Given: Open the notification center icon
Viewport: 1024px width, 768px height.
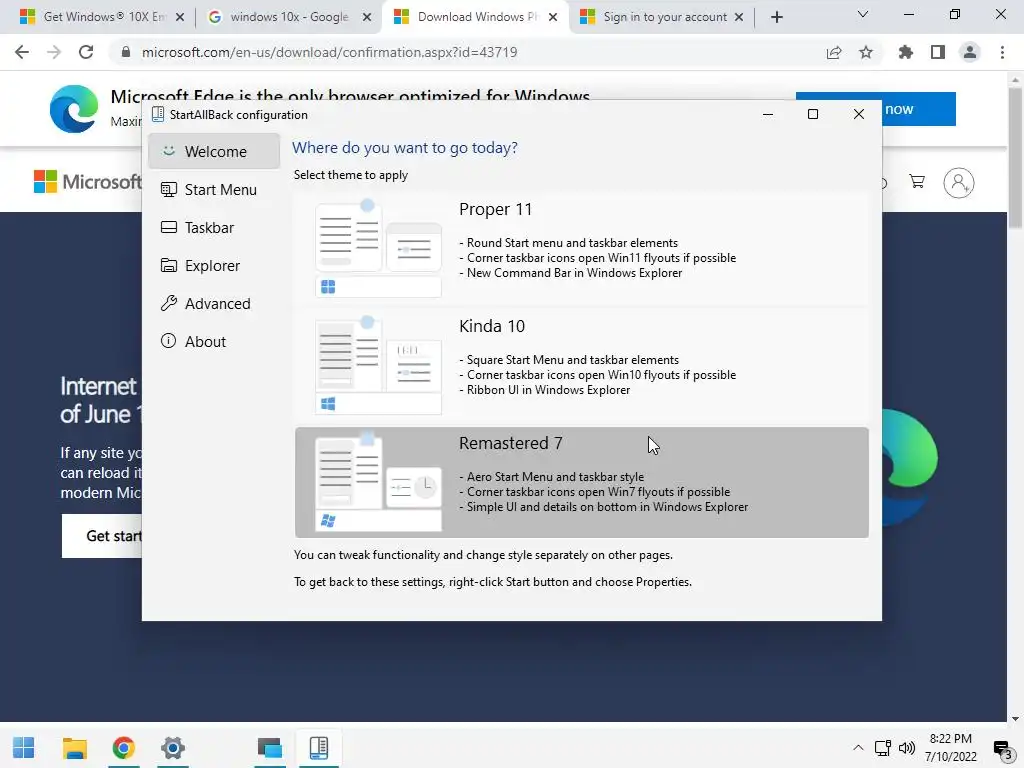Looking at the screenshot, I should click(x=1003, y=749).
